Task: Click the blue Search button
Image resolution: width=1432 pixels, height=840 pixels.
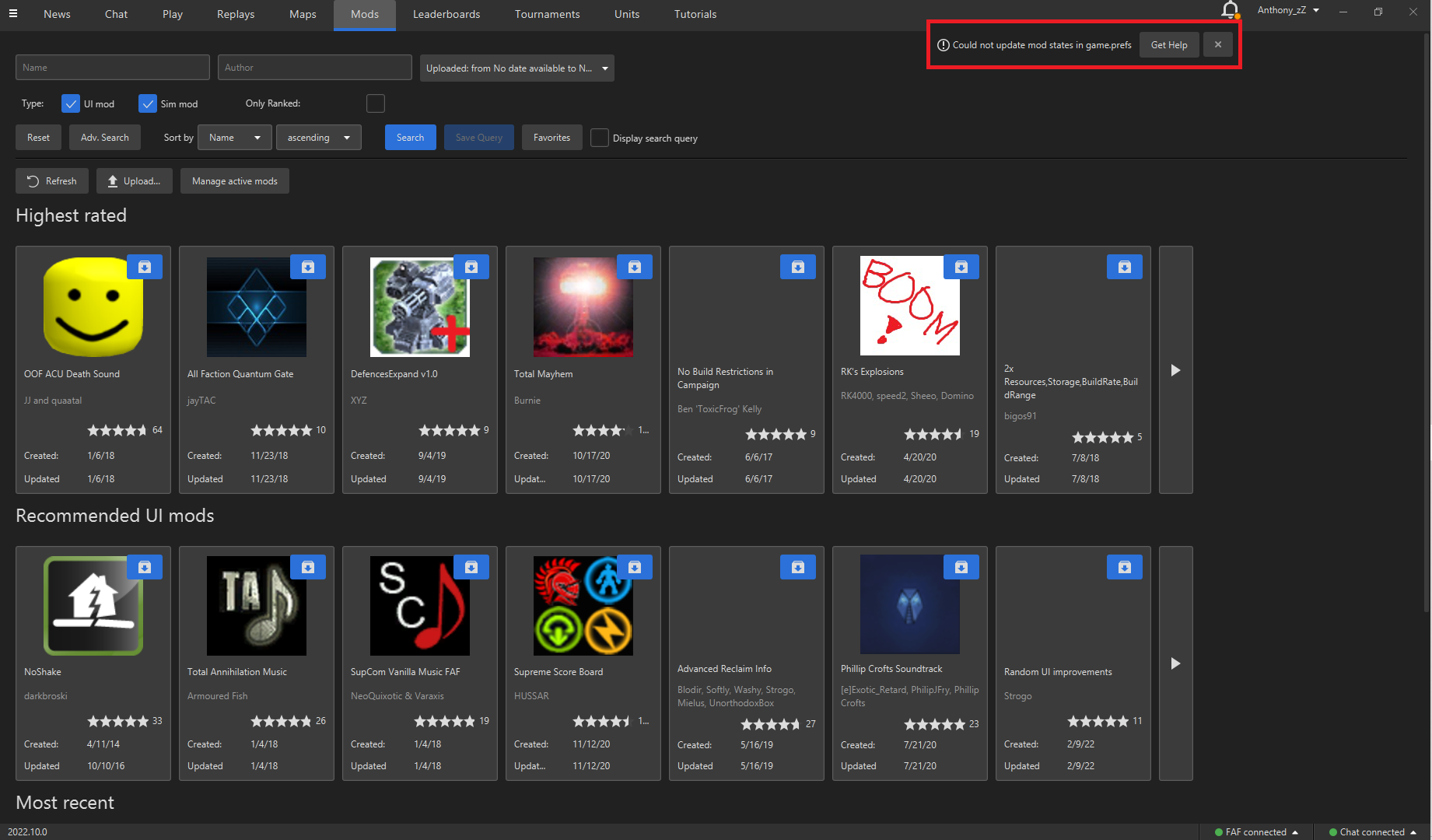Action: coord(410,138)
